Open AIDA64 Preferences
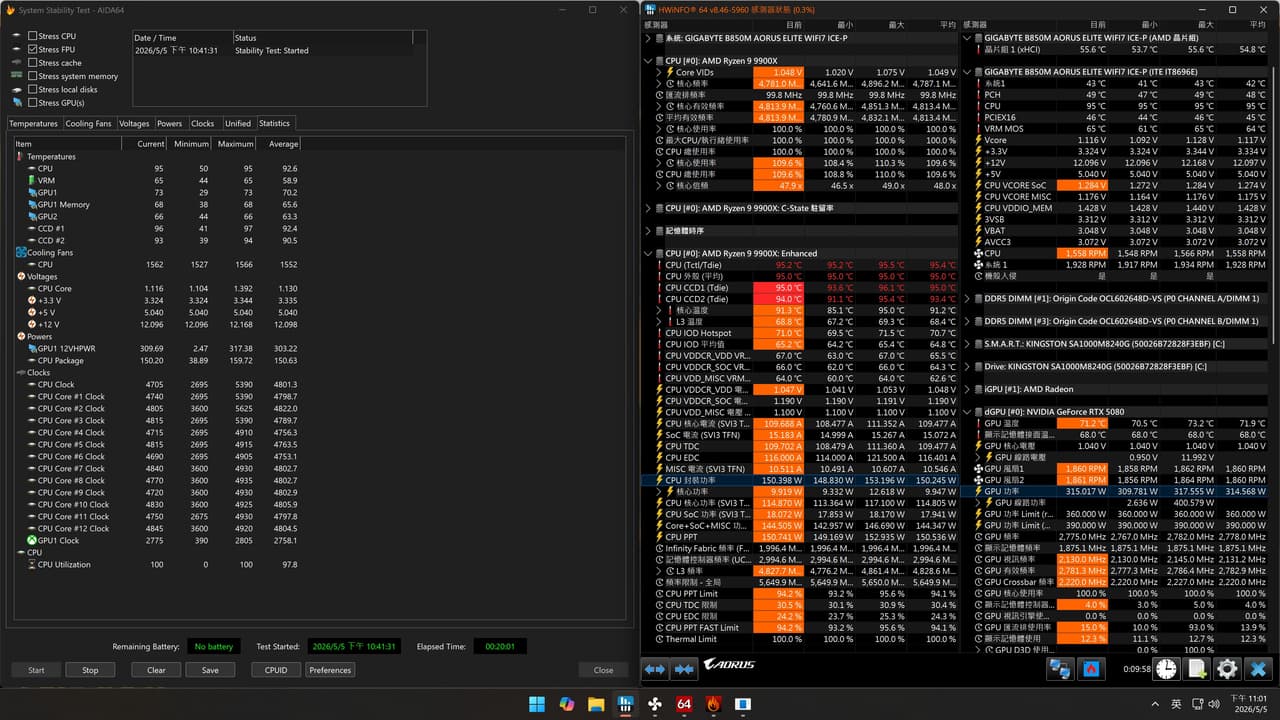 330,670
